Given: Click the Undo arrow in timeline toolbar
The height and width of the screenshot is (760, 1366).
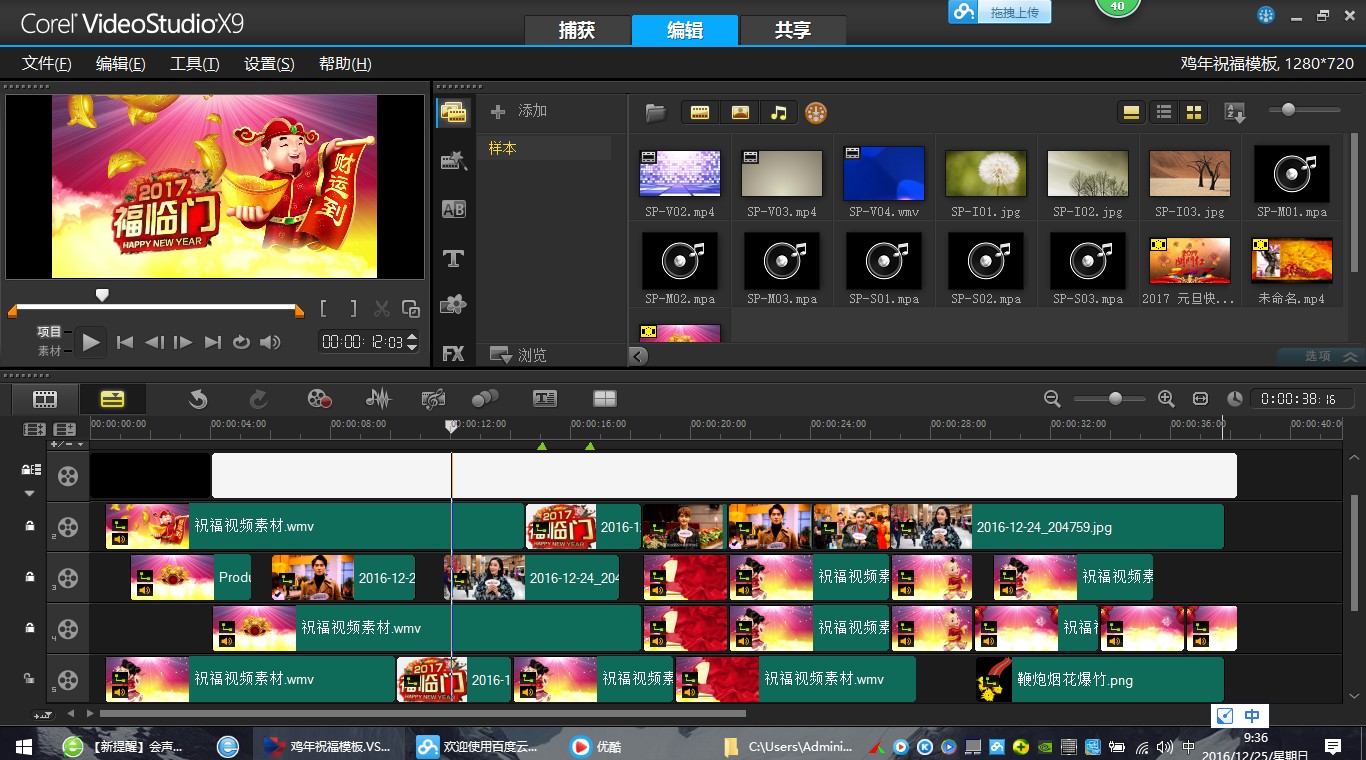Looking at the screenshot, I should [198, 399].
